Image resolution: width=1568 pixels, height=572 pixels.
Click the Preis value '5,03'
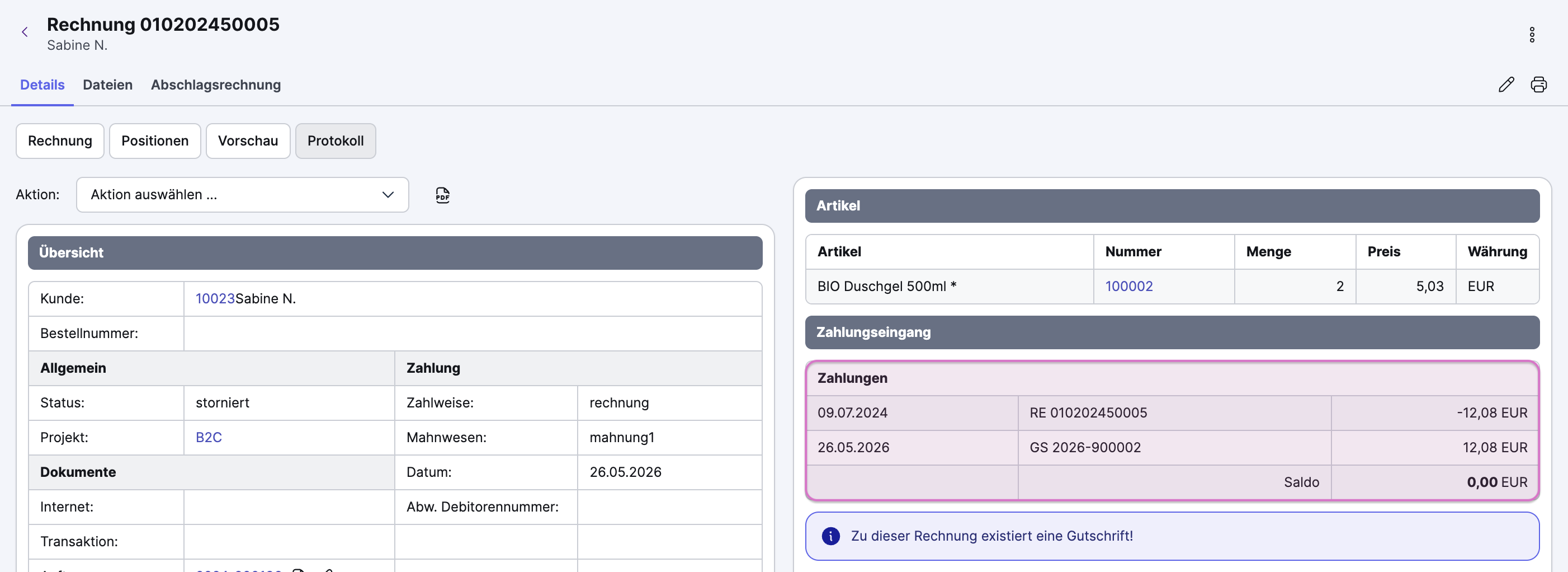pyautogui.click(x=1429, y=287)
